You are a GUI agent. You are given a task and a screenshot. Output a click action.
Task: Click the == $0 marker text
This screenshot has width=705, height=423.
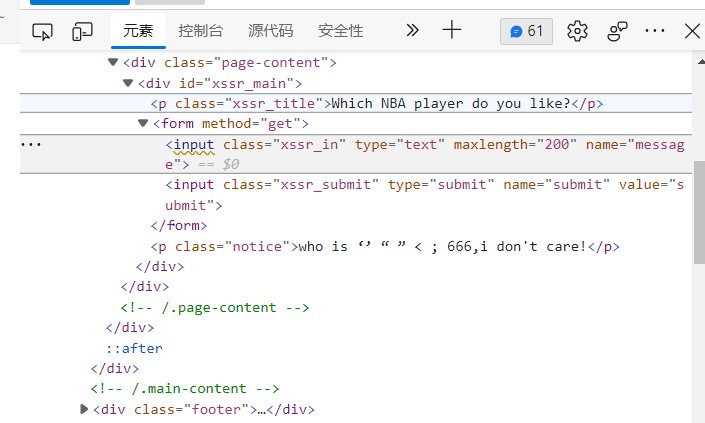pyautogui.click(x=219, y=165)
